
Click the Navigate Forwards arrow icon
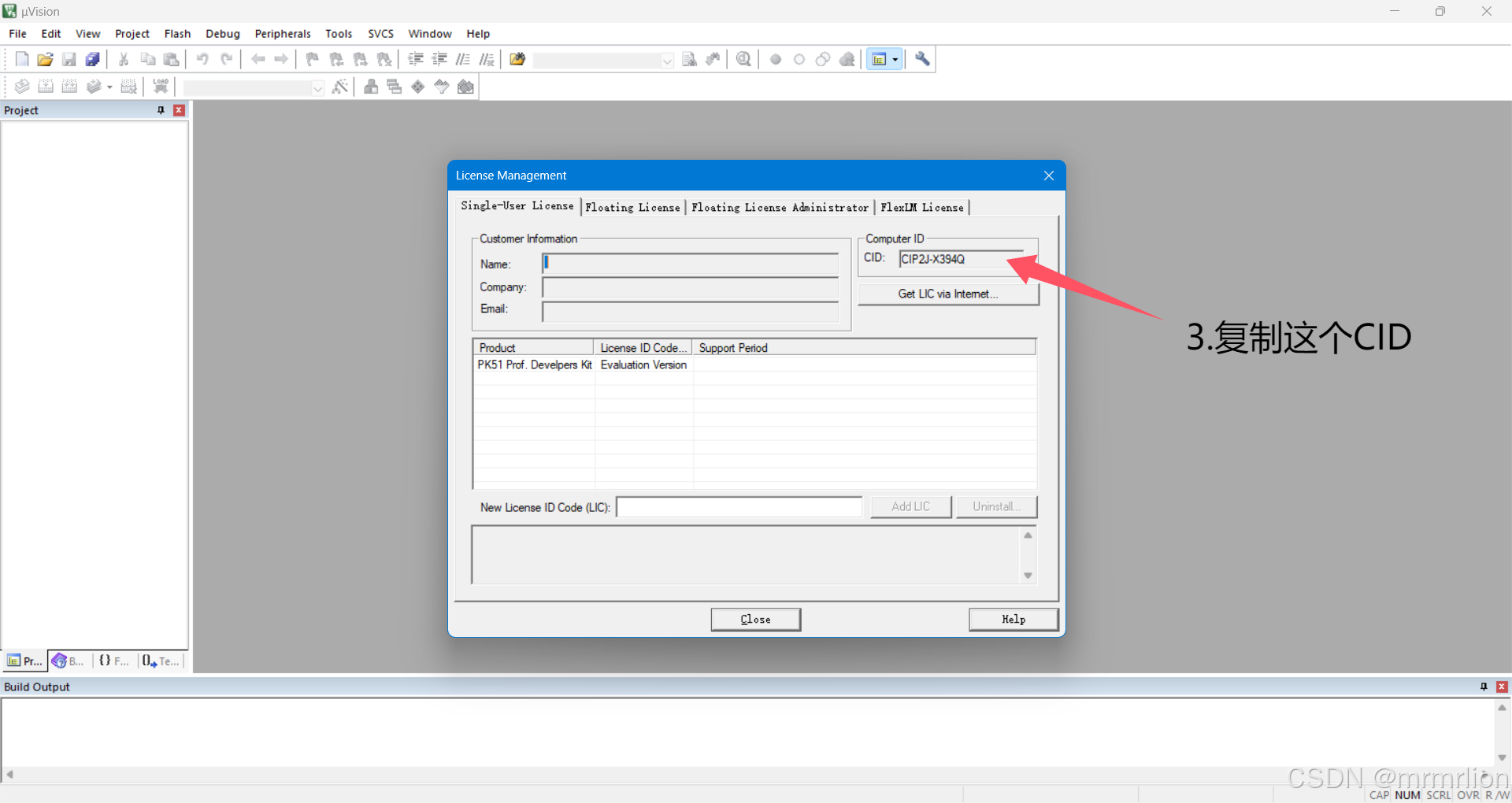281,59
